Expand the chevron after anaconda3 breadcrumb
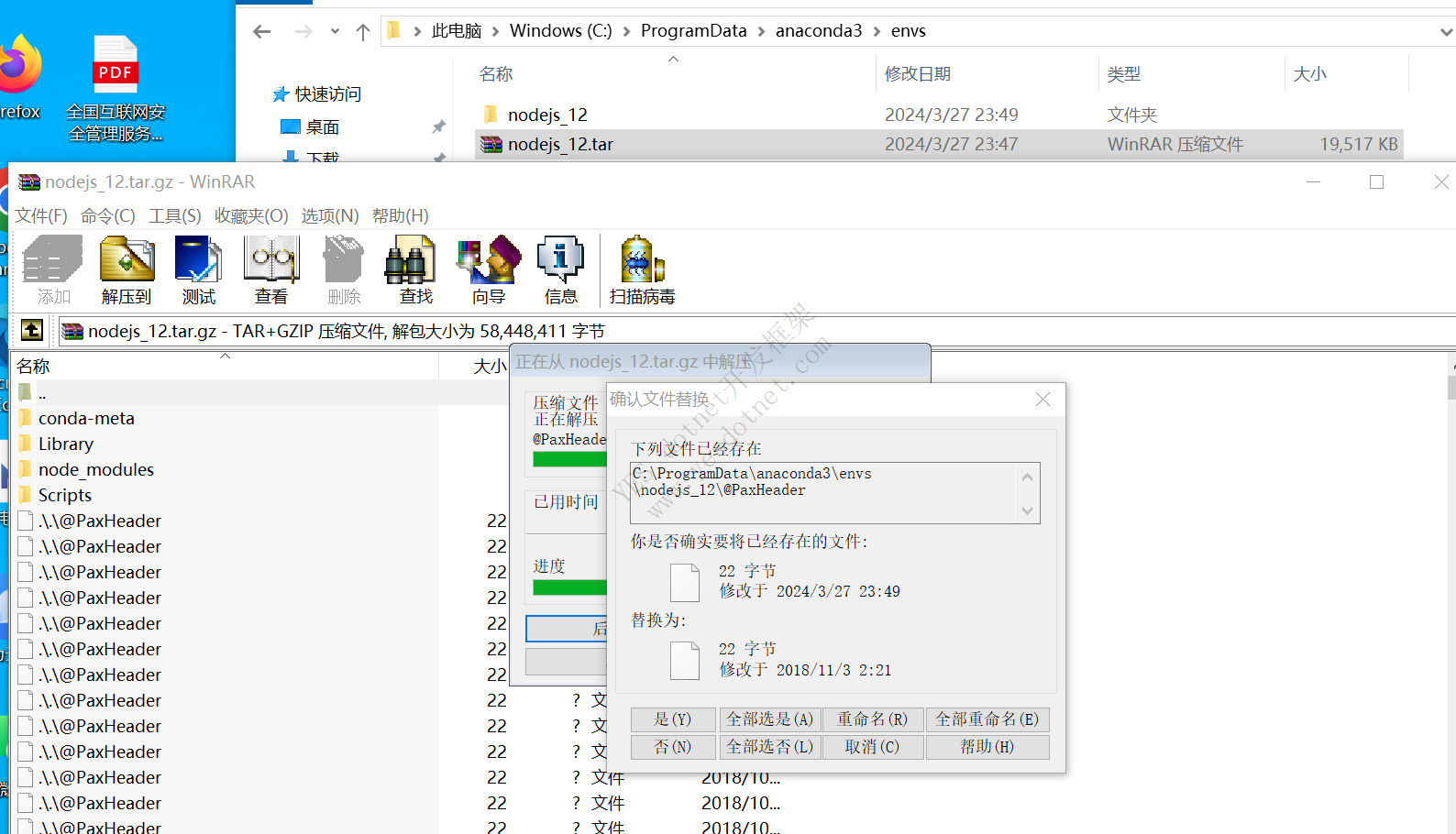The height and width of the screenshot is (834, 1456). (877, 31)
